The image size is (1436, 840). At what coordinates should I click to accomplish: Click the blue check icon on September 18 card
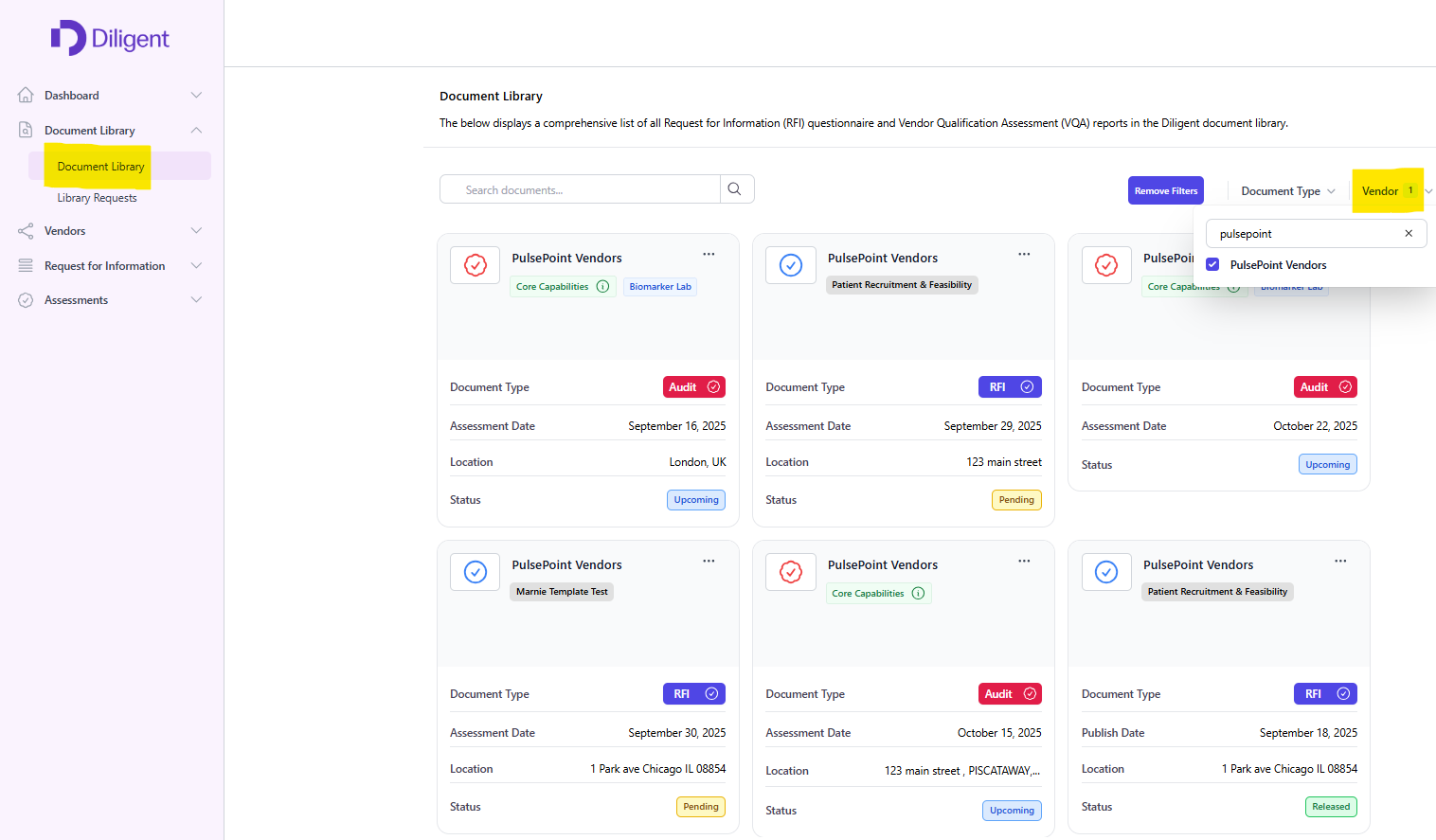(1106, 572)
